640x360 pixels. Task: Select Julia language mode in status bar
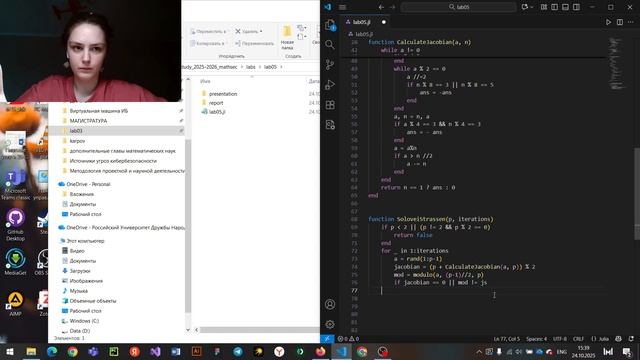pyautogui.click(x=600, y=339)
